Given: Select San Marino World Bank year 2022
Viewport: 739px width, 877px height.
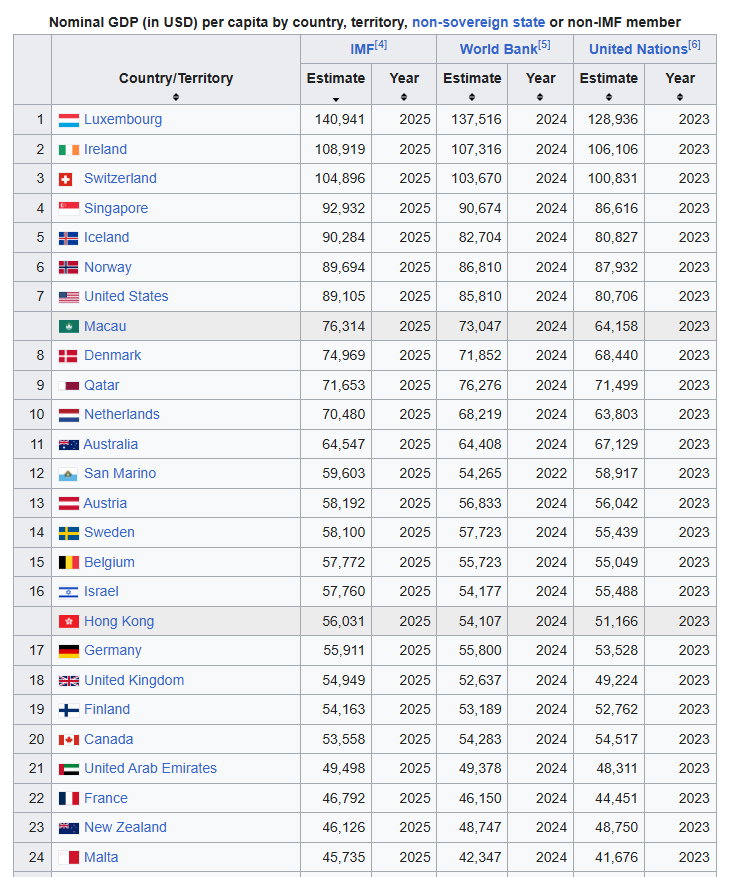Looking at the screenshot, I should tap(551, 474).
